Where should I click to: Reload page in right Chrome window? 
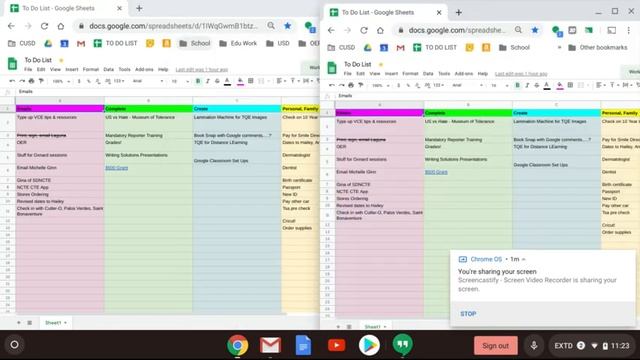tap(364, 30)
